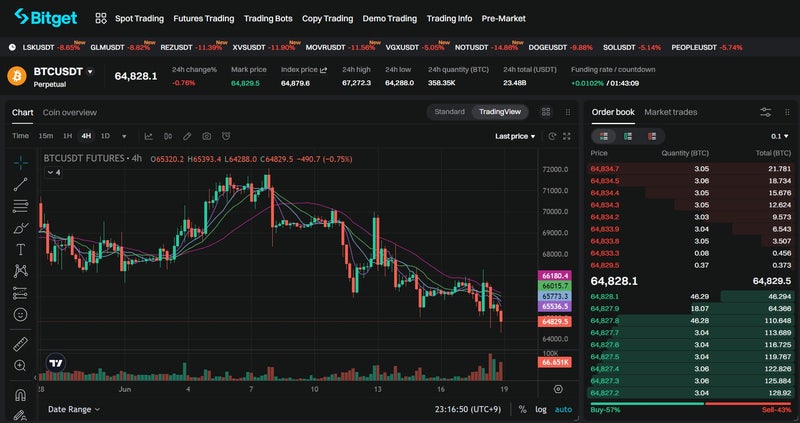Image resolution: width=800 pixels, height=423 pixels.
Task: Open the Spot Trading menu
Action: [139, 18]
